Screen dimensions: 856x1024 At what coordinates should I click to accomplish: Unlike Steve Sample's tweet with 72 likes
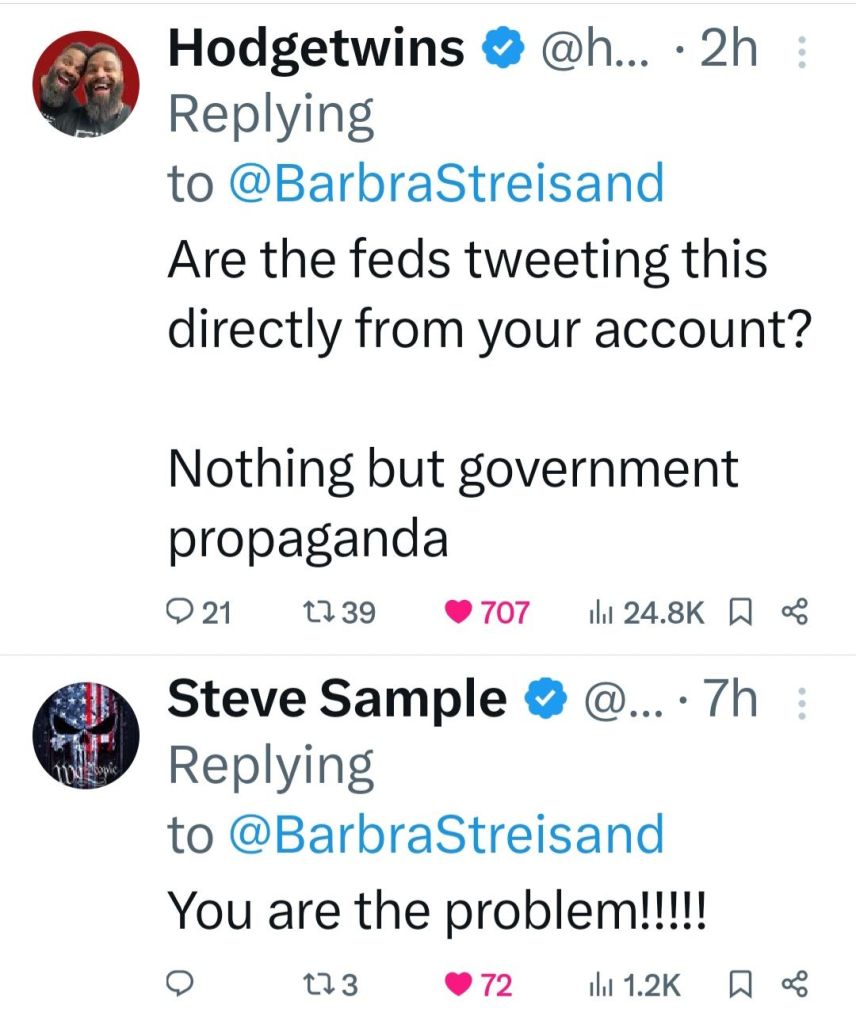click(459, 985)
